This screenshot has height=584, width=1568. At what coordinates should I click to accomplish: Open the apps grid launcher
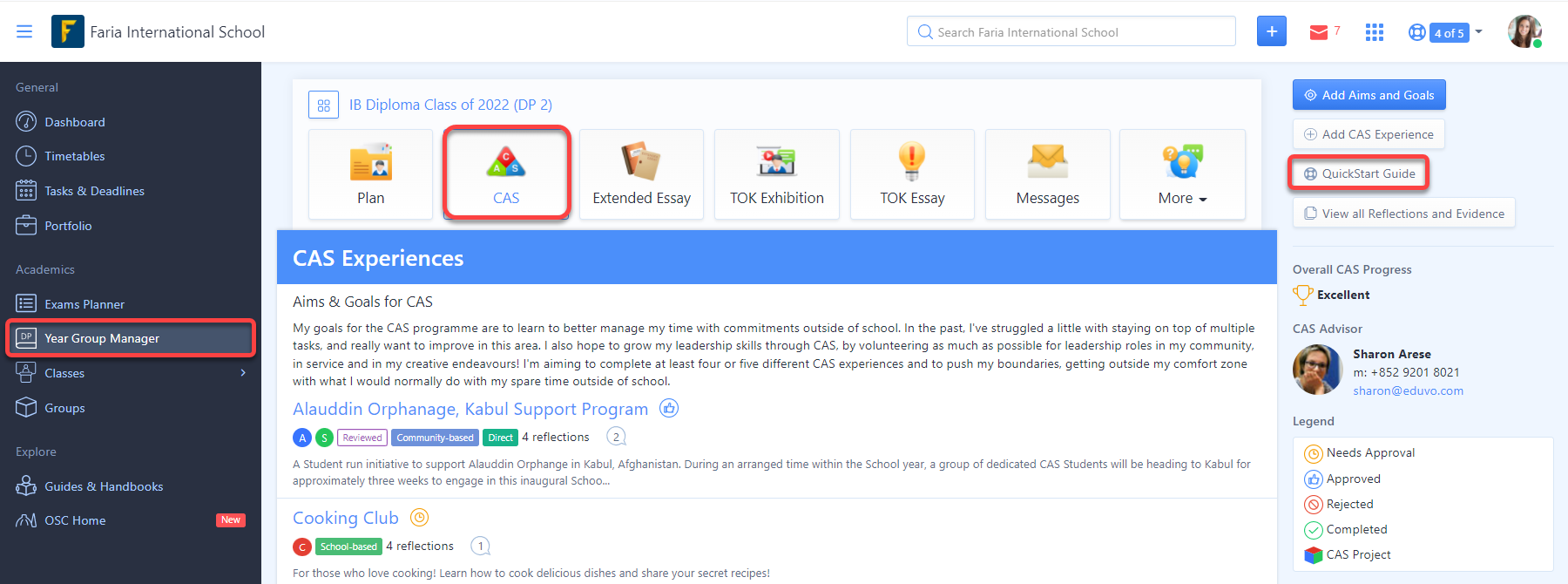tap(1375, 32)
